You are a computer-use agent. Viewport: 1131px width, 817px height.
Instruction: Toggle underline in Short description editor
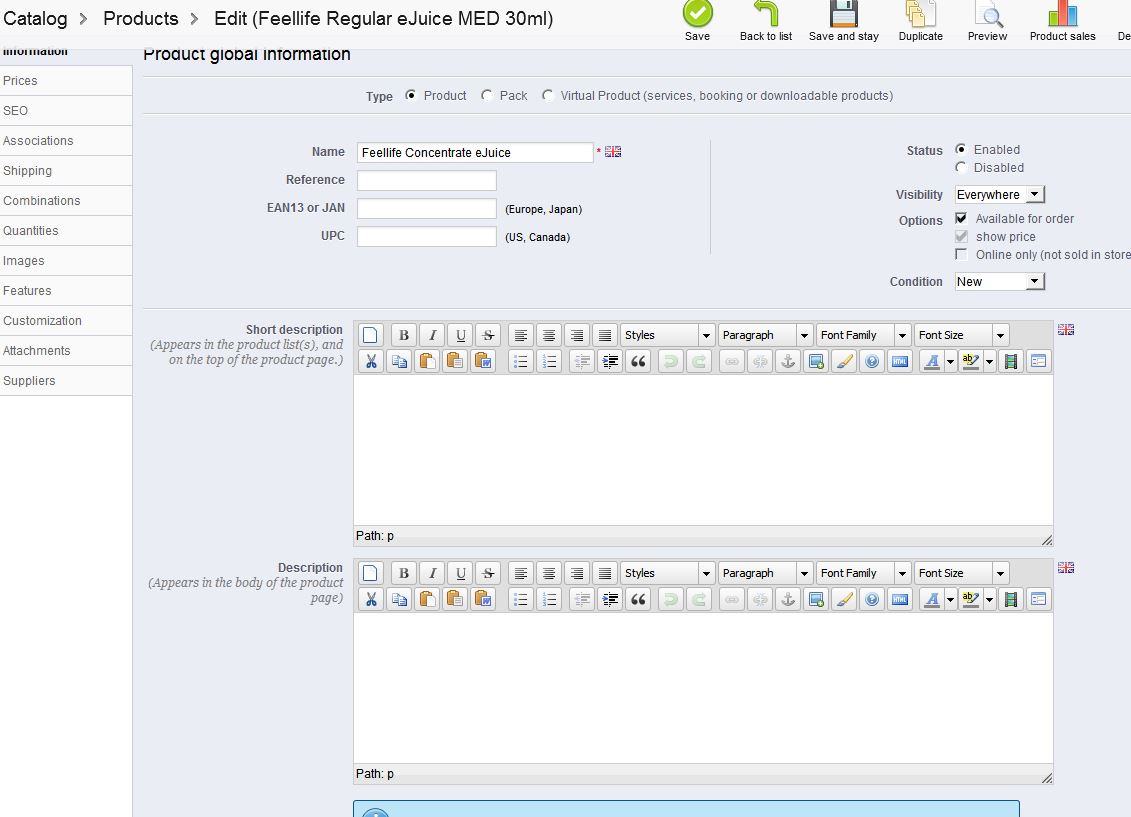[460, 335]
